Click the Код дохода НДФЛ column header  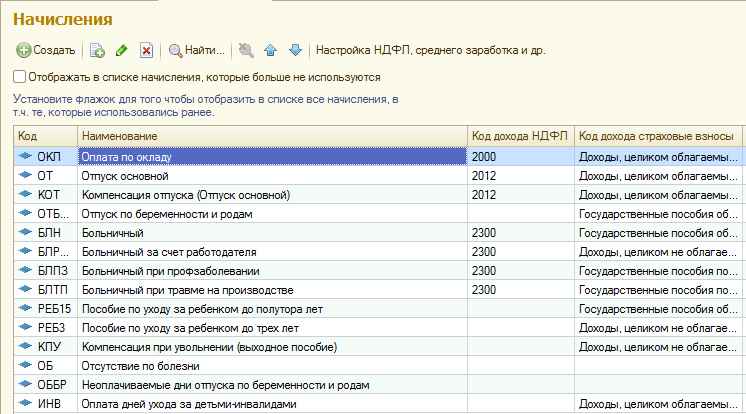pyautogui.click(x=520, y=136)
